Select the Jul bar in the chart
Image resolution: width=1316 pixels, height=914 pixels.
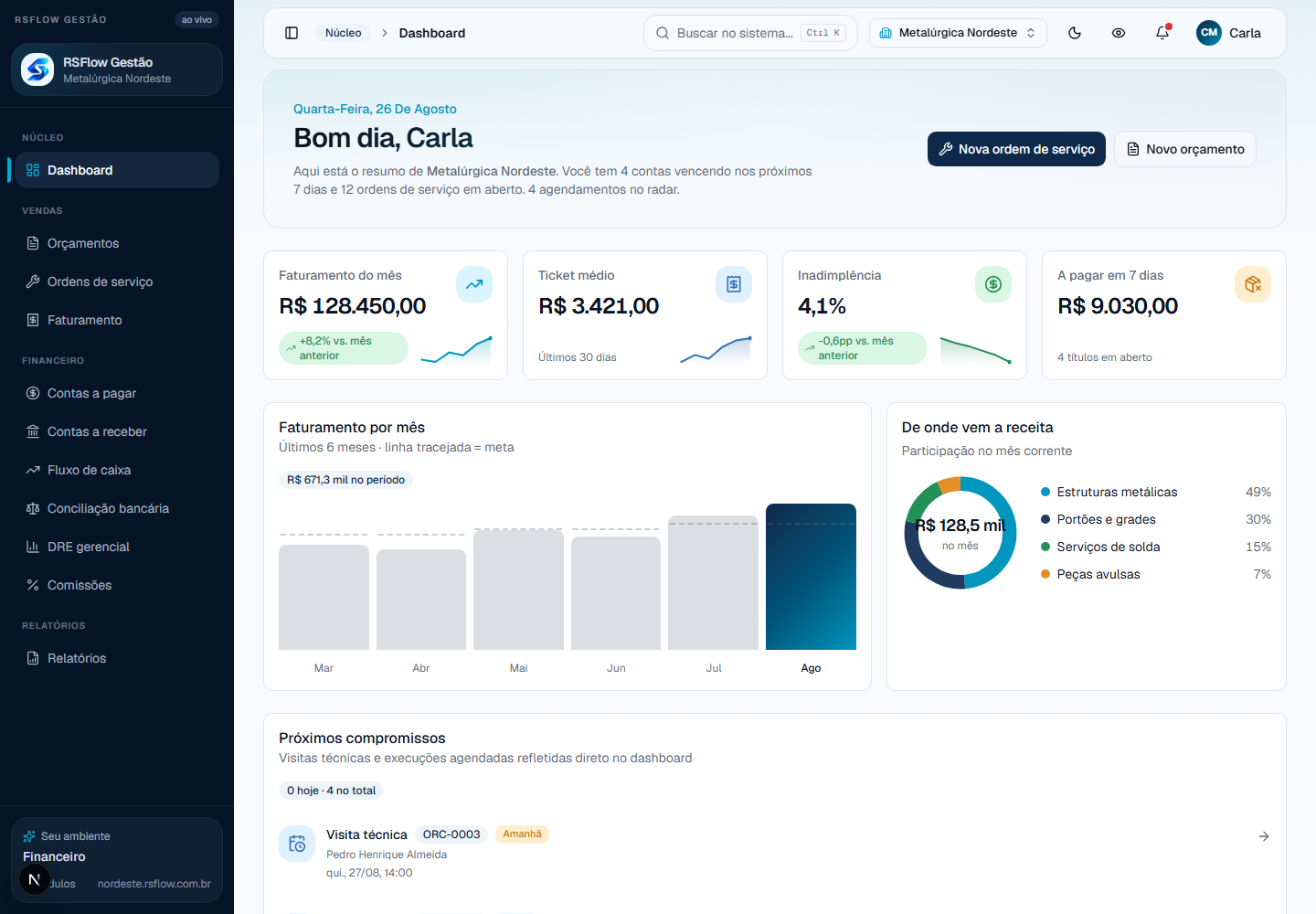(714, 583)
